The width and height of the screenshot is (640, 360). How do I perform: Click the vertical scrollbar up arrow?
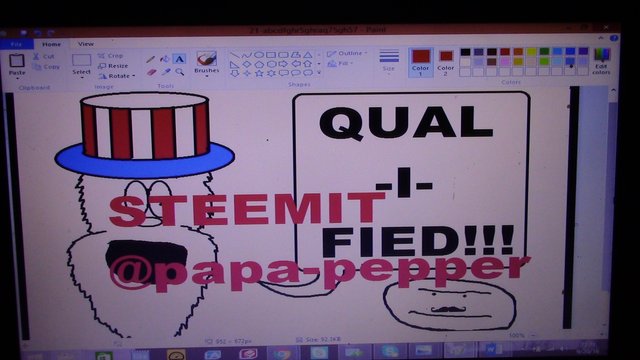[x=613, y=90]
